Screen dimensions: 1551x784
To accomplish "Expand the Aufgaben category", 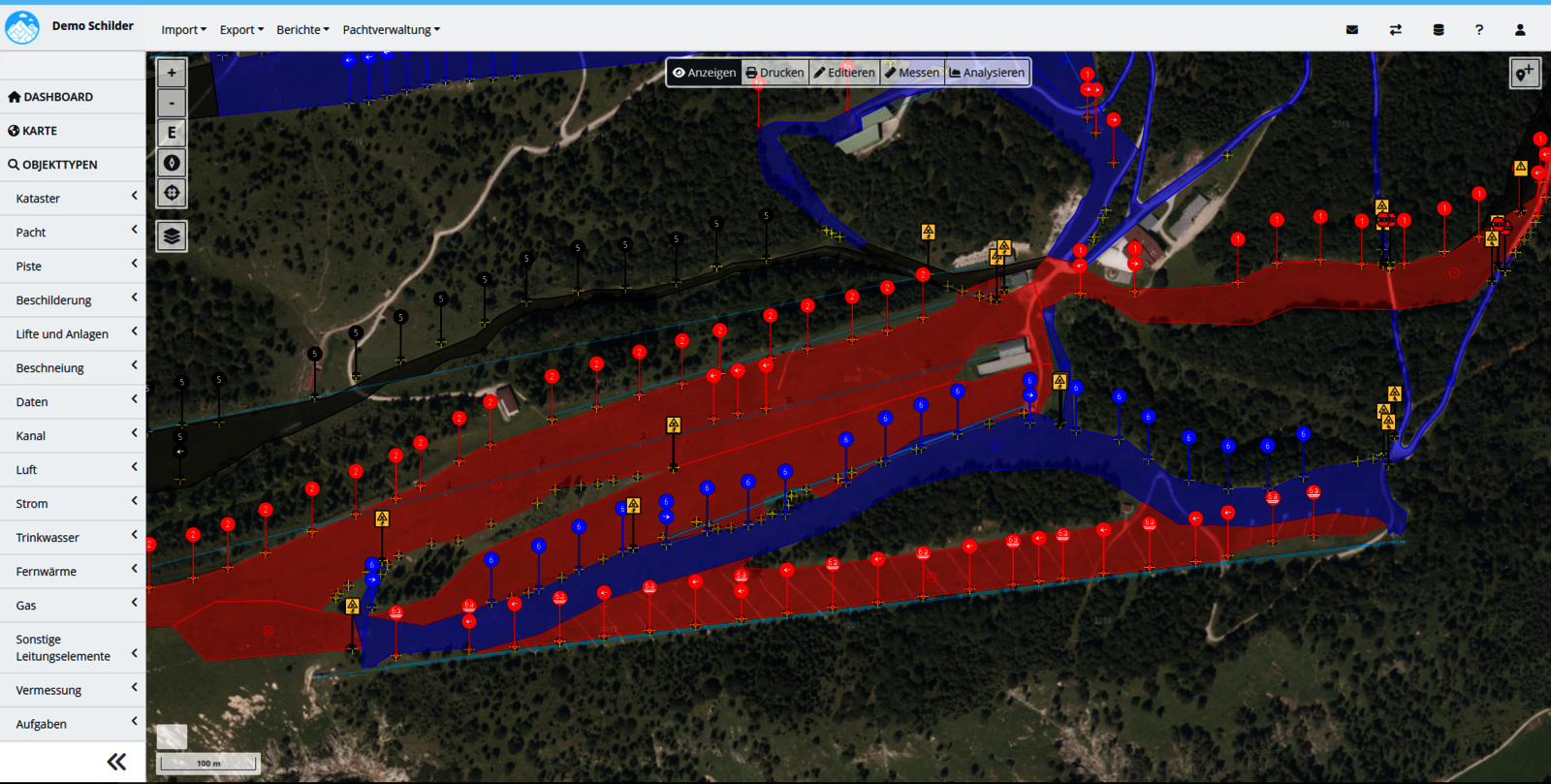I will click(73, 724).
